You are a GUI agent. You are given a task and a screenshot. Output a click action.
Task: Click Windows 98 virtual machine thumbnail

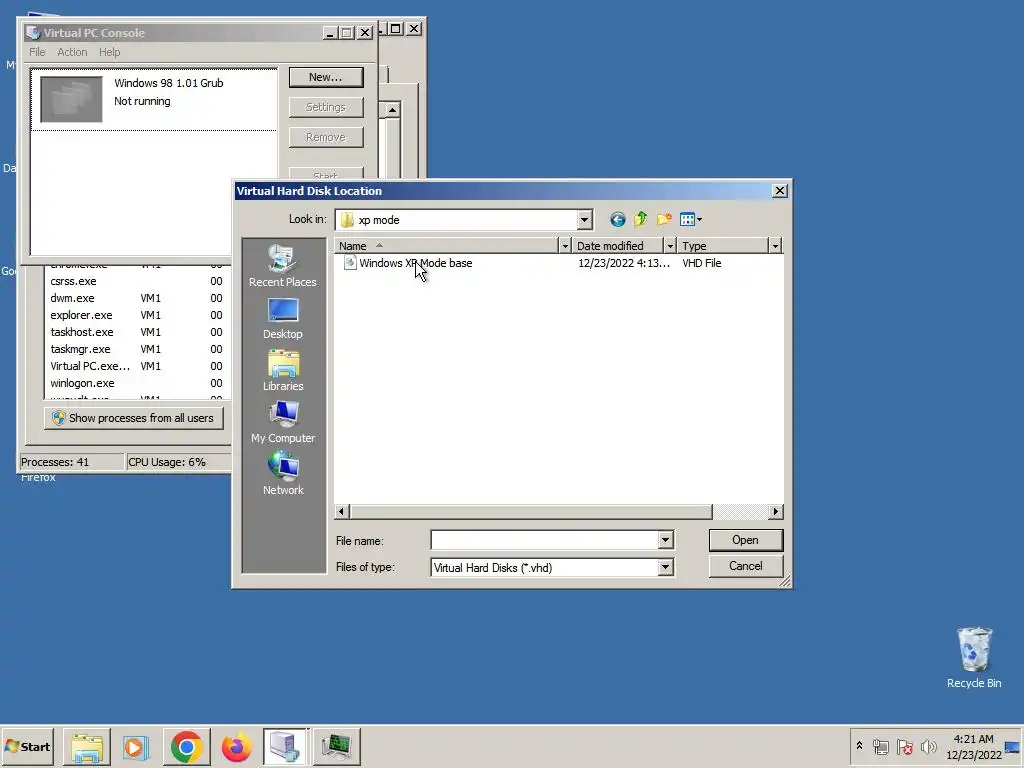pos(71,99)
